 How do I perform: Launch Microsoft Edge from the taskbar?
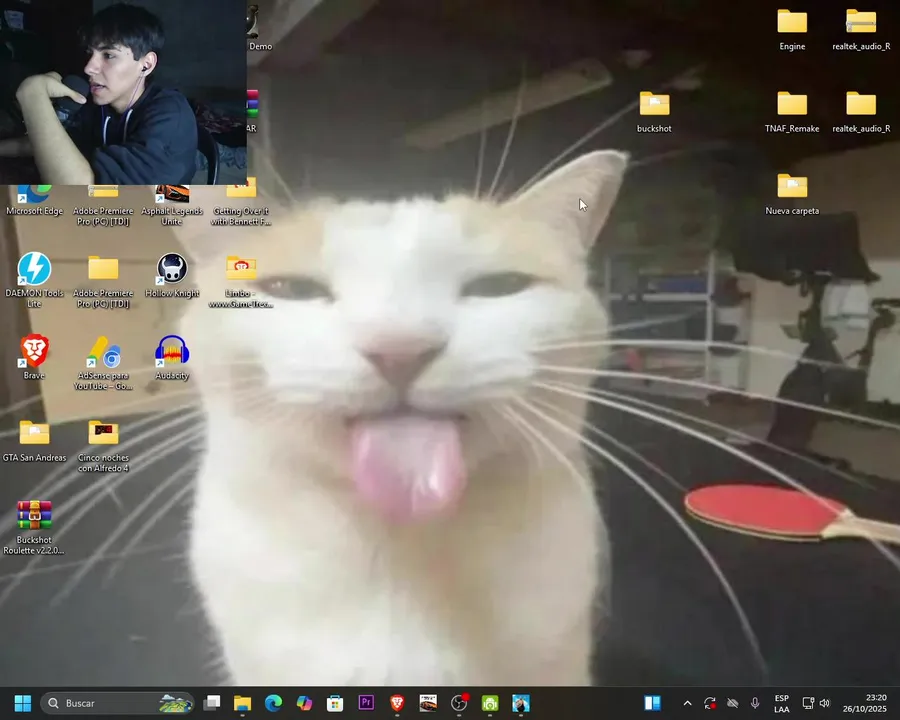tap(273, 703)
